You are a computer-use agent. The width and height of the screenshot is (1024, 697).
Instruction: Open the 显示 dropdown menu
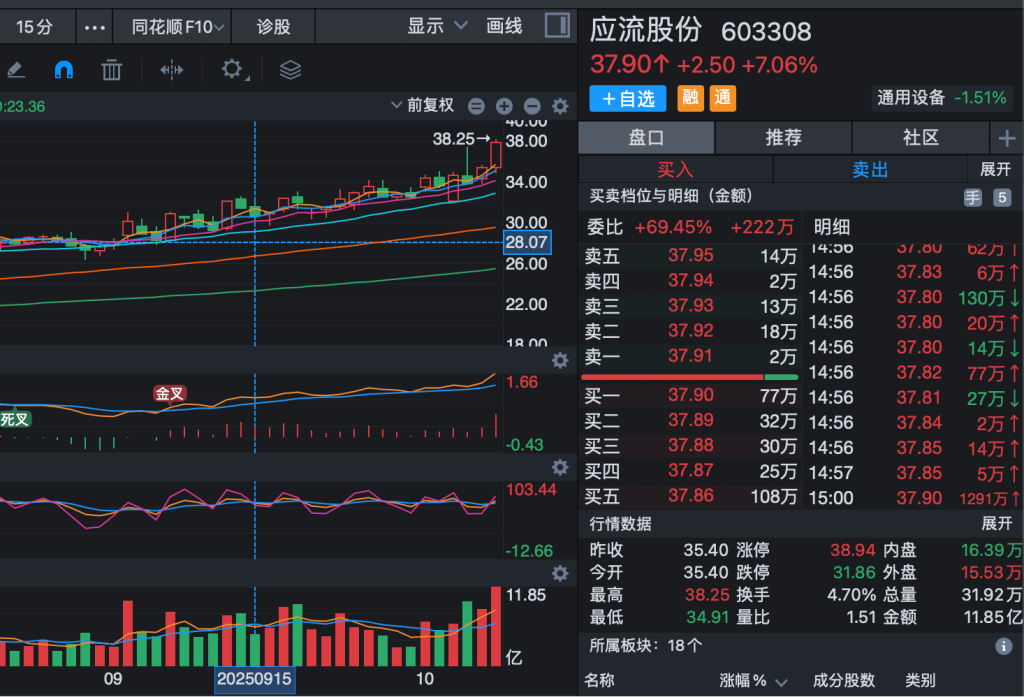pyautogui.click(x=437, y=26)
